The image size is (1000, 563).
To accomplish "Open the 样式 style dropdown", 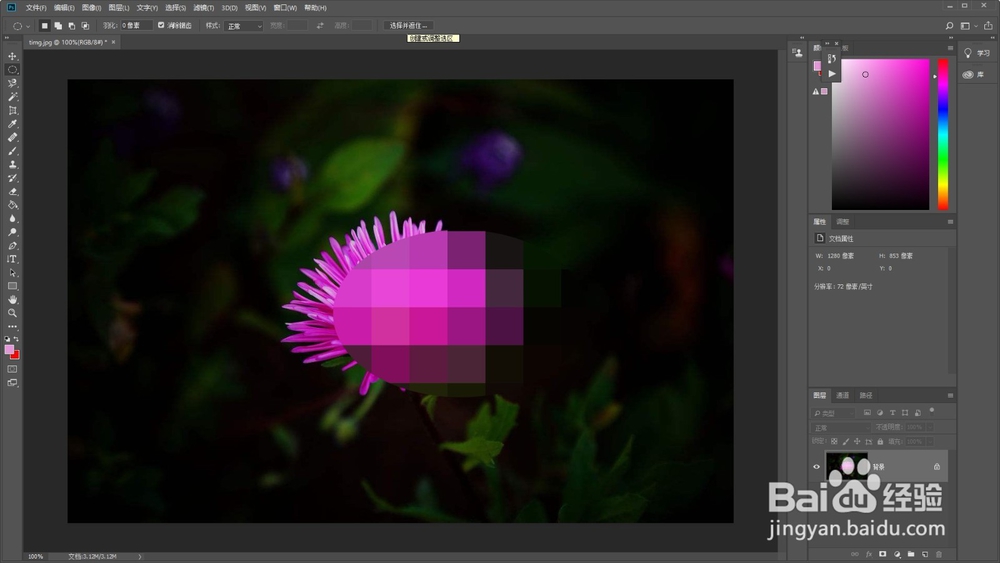I will tap(243, 26).
